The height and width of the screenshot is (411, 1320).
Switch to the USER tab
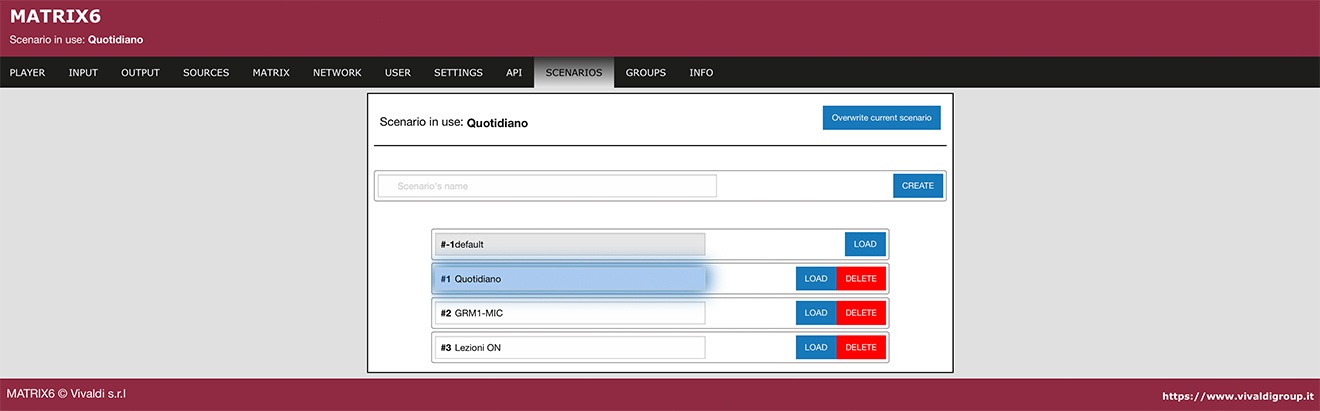[398, 73]
